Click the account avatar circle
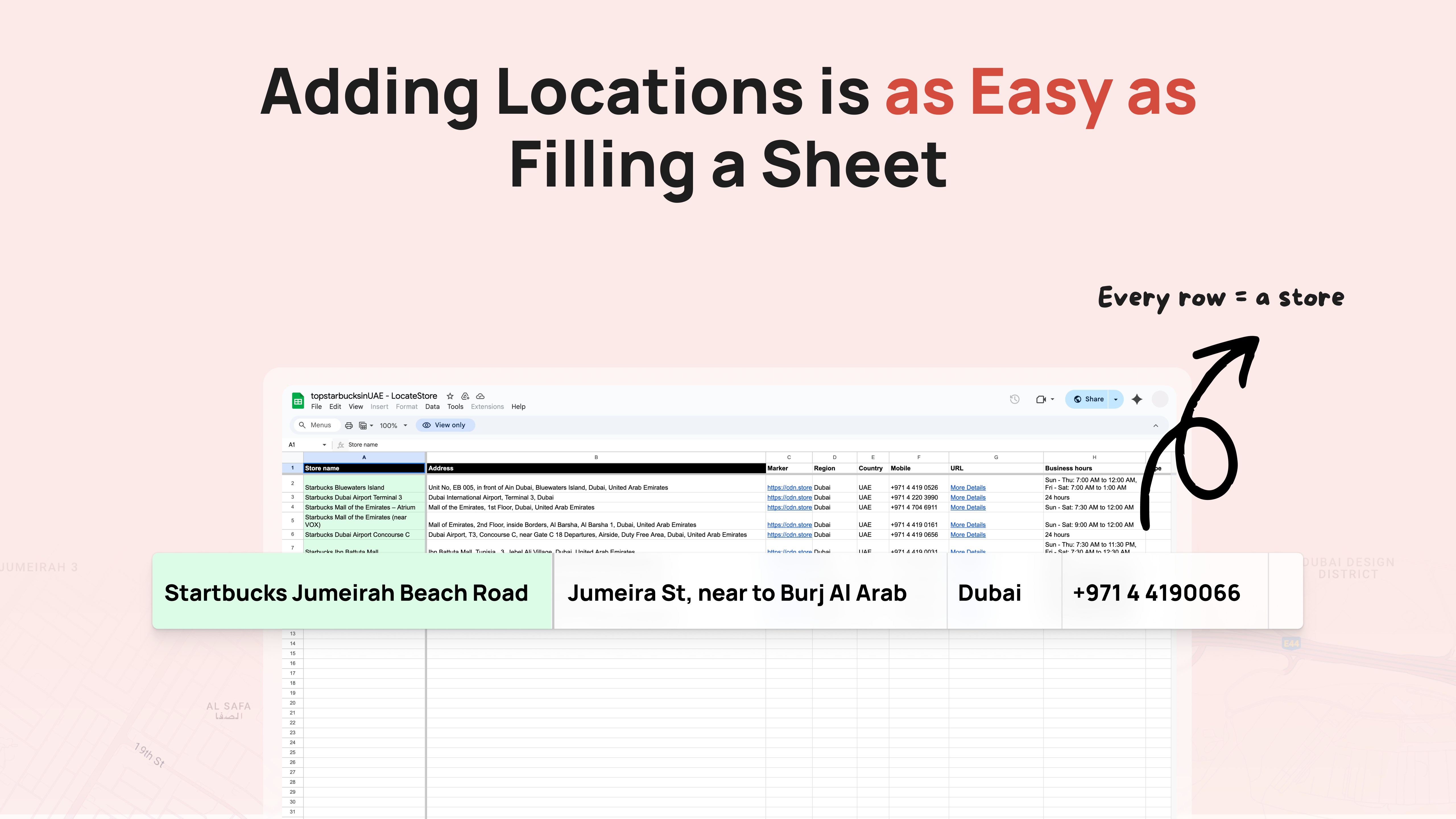The image size is (1456, 819). coord(1160,399)
